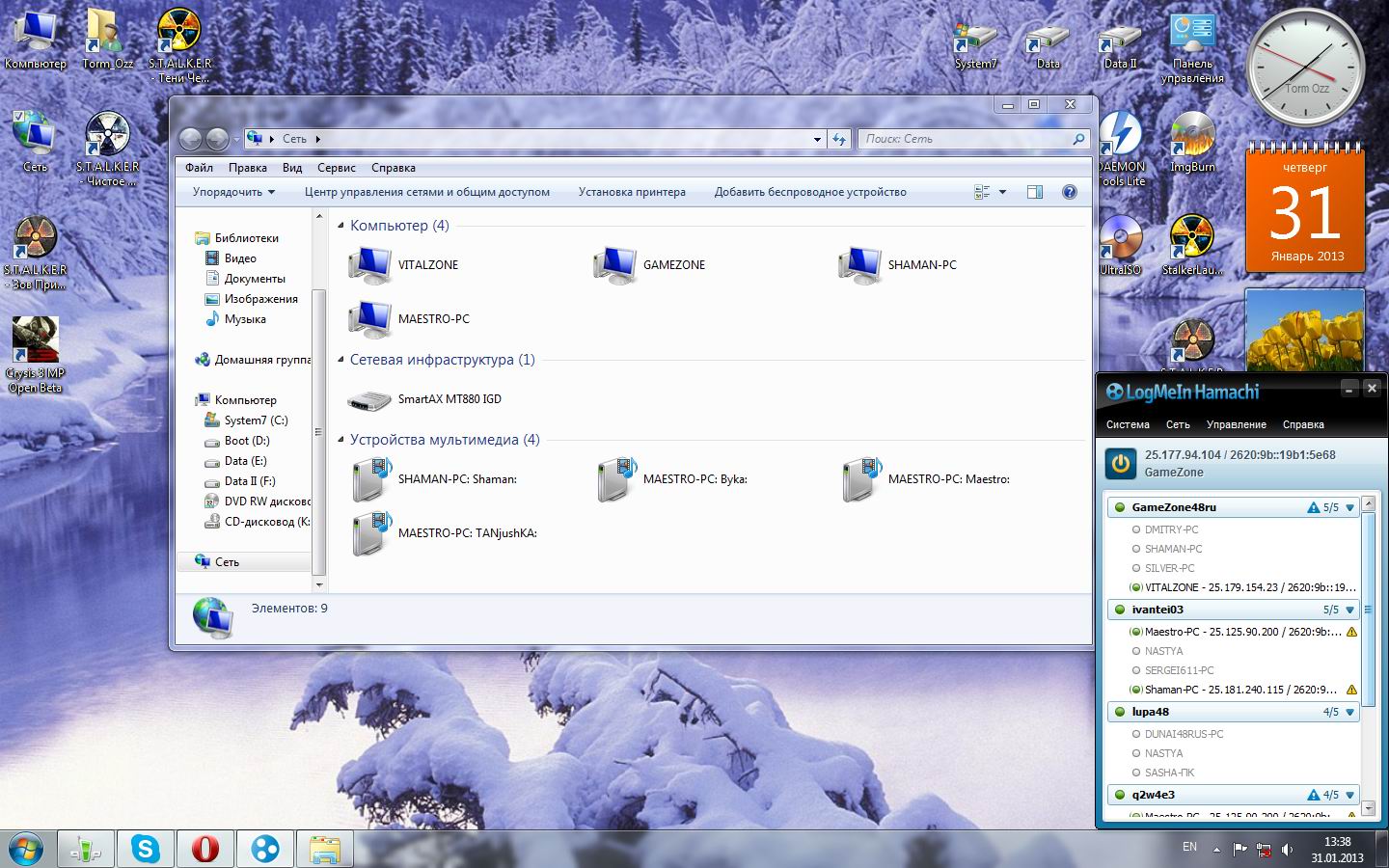The height and width of the screenshot is (868, 1389).
Task: Open media device MAESTRO-PC: Maestro:
Action: pyautogui.click(x=925, y=479)
